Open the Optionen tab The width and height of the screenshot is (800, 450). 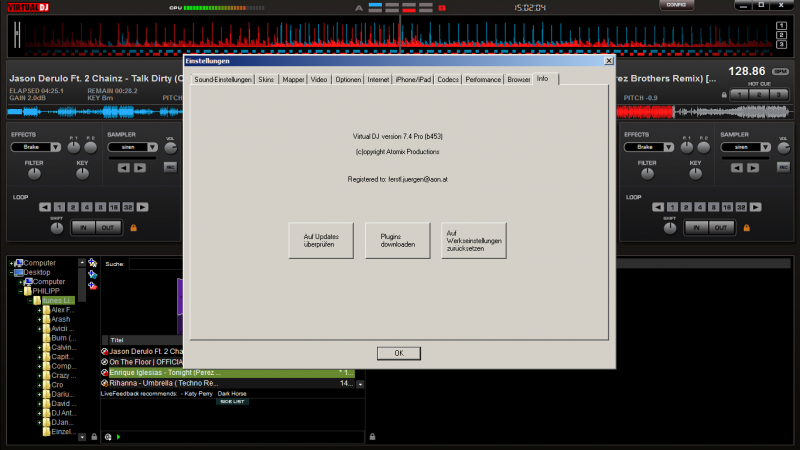click(348, 80)
